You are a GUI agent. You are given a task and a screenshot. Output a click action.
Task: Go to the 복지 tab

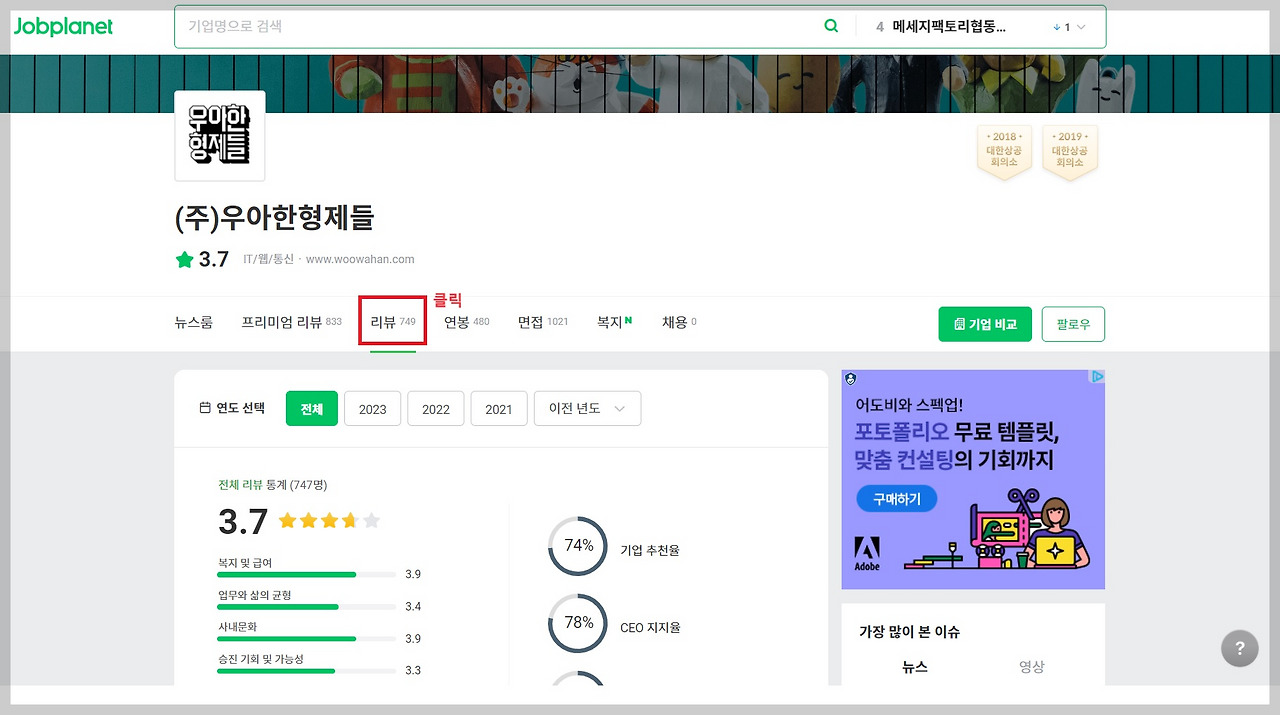coord(615,322)
